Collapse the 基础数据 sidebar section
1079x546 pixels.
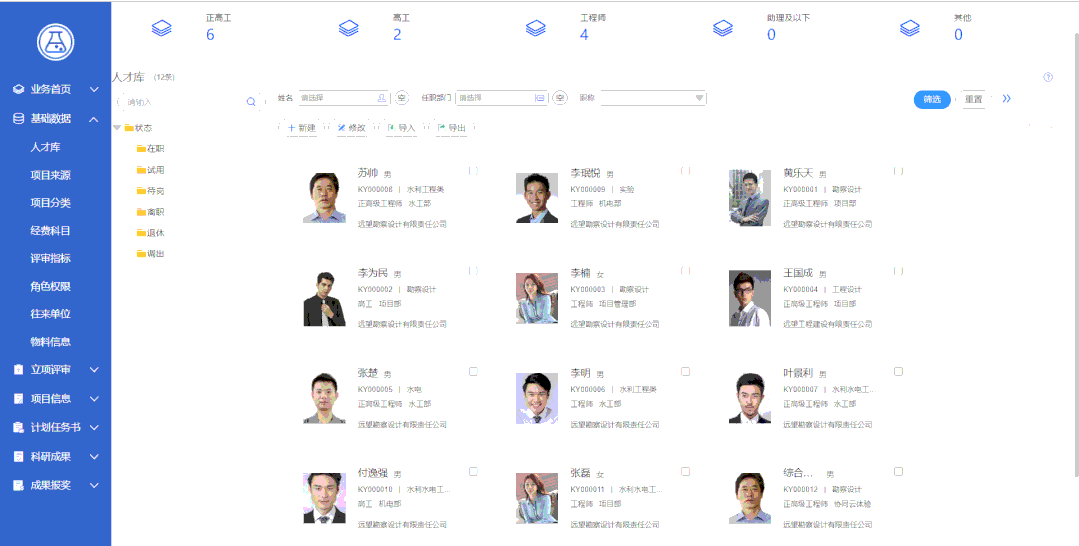coord(94,119)
